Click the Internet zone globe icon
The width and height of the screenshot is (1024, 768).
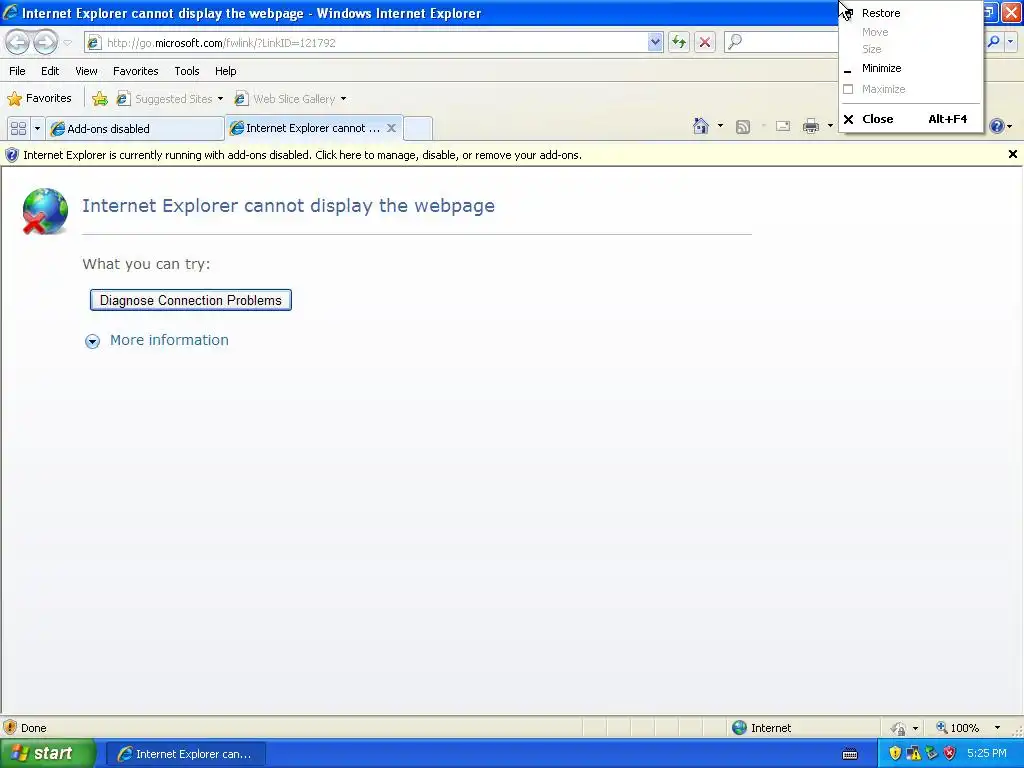(739, 728)
